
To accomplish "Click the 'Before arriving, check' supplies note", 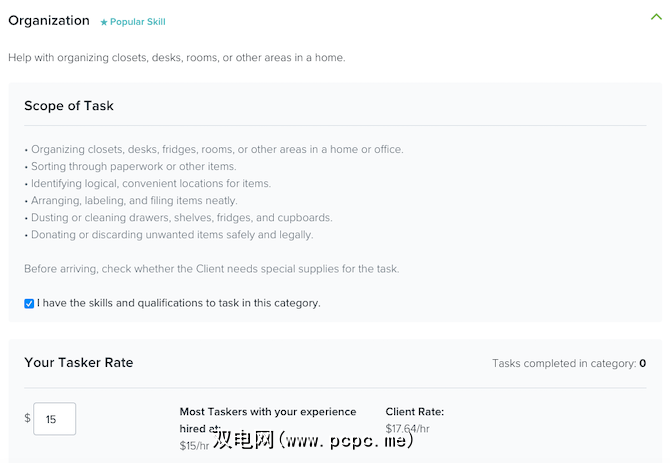I will [x=212, y=269].
